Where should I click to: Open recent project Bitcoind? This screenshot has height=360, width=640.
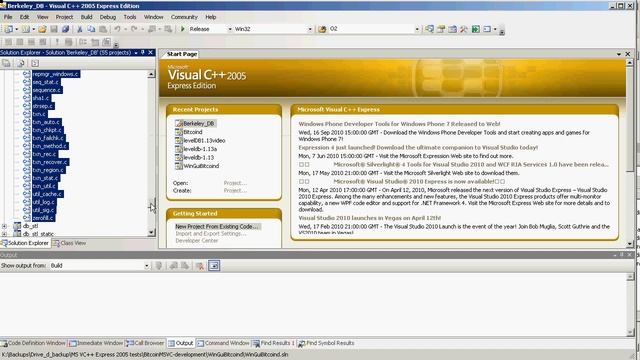(193, 132)
